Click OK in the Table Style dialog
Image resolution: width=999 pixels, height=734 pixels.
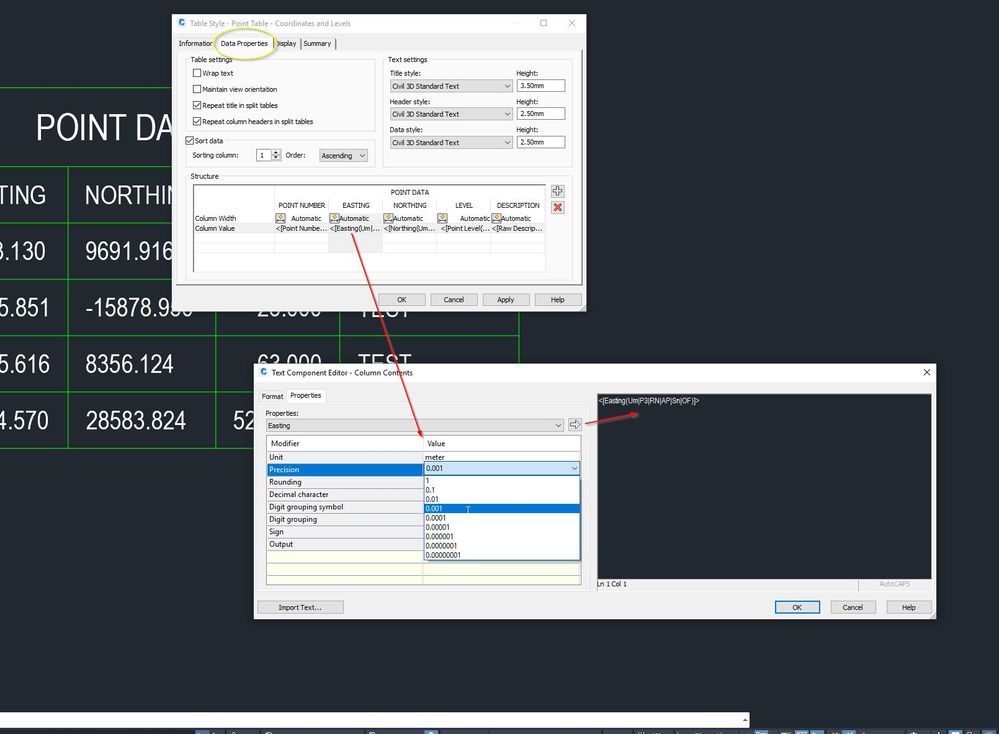click(x=401, y=299)
